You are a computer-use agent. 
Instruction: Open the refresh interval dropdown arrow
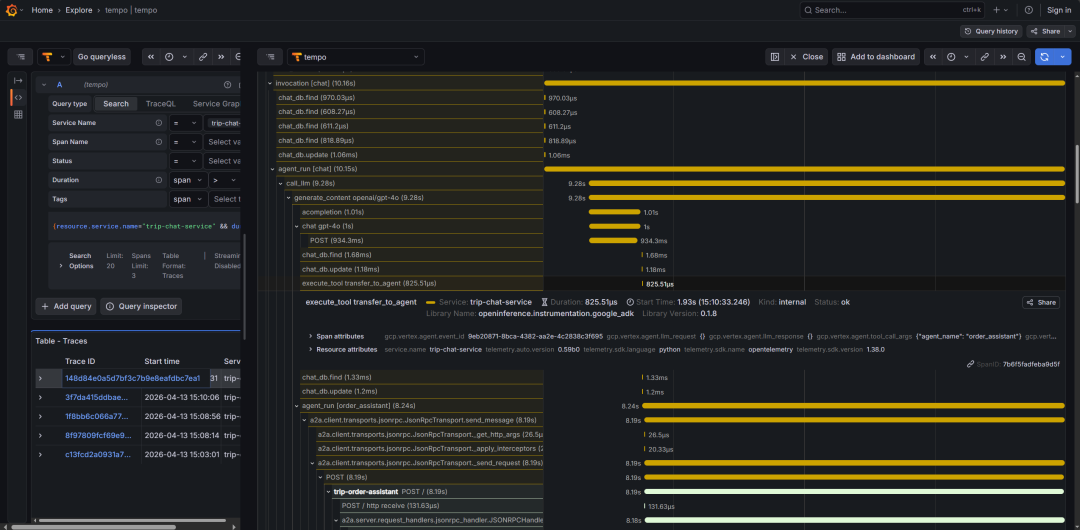click(1062, 57)
